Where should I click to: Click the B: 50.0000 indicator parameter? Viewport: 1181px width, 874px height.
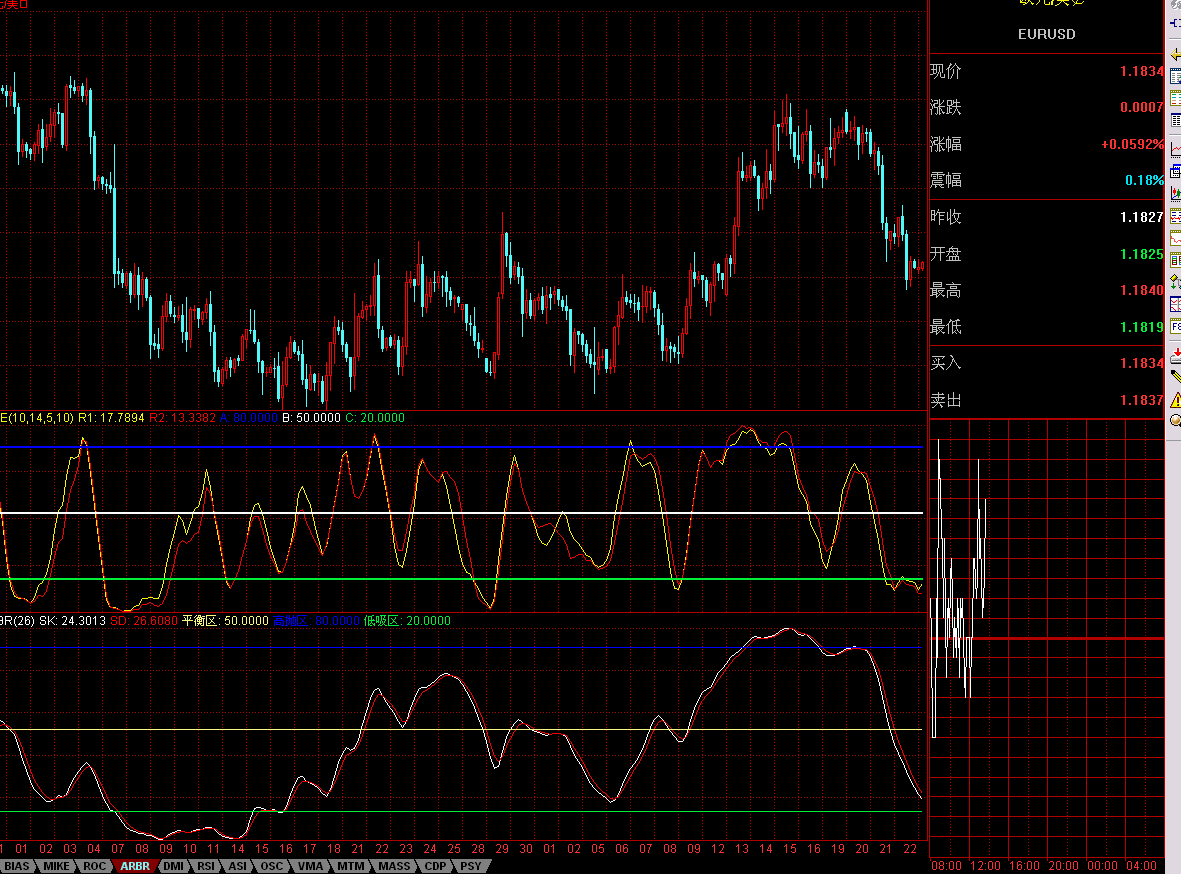point(311,417)
